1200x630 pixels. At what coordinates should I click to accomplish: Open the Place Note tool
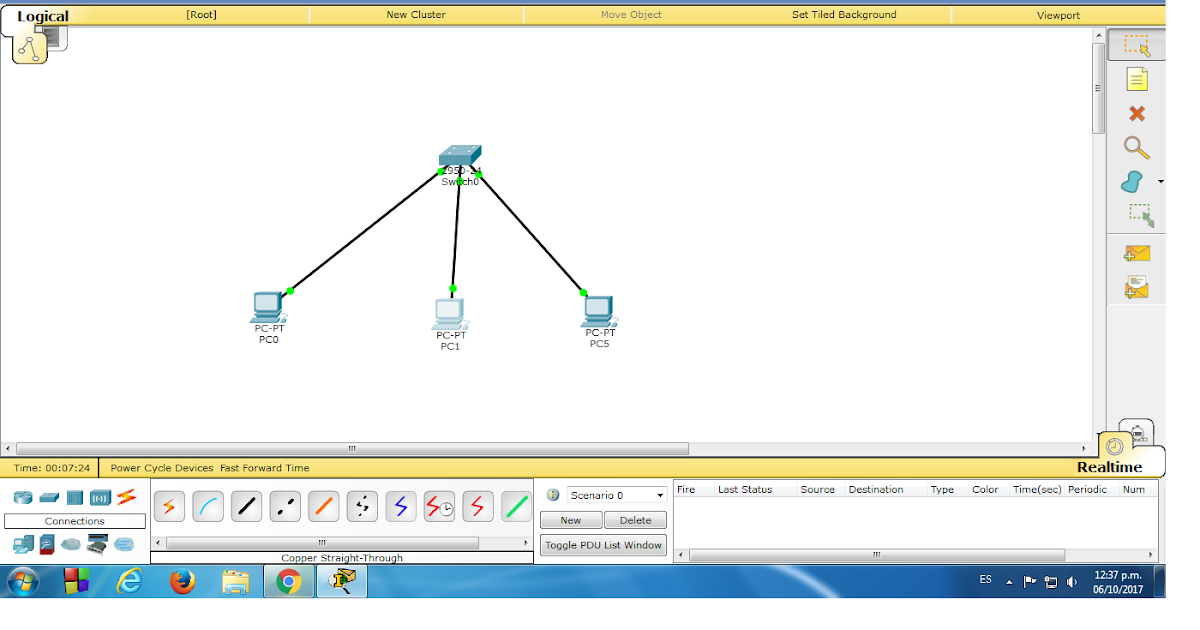coord(1138,79)
